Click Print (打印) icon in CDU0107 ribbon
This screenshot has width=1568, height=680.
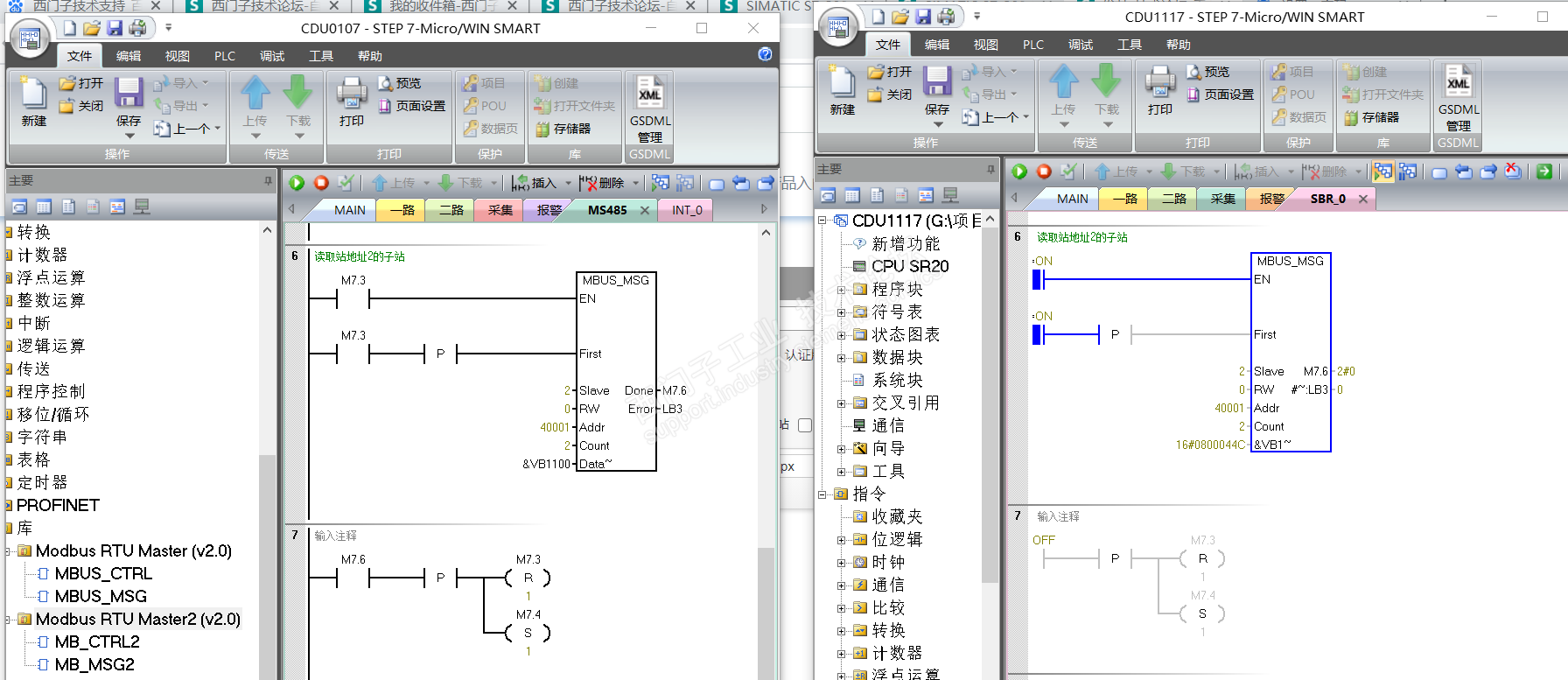click(352, 93)
